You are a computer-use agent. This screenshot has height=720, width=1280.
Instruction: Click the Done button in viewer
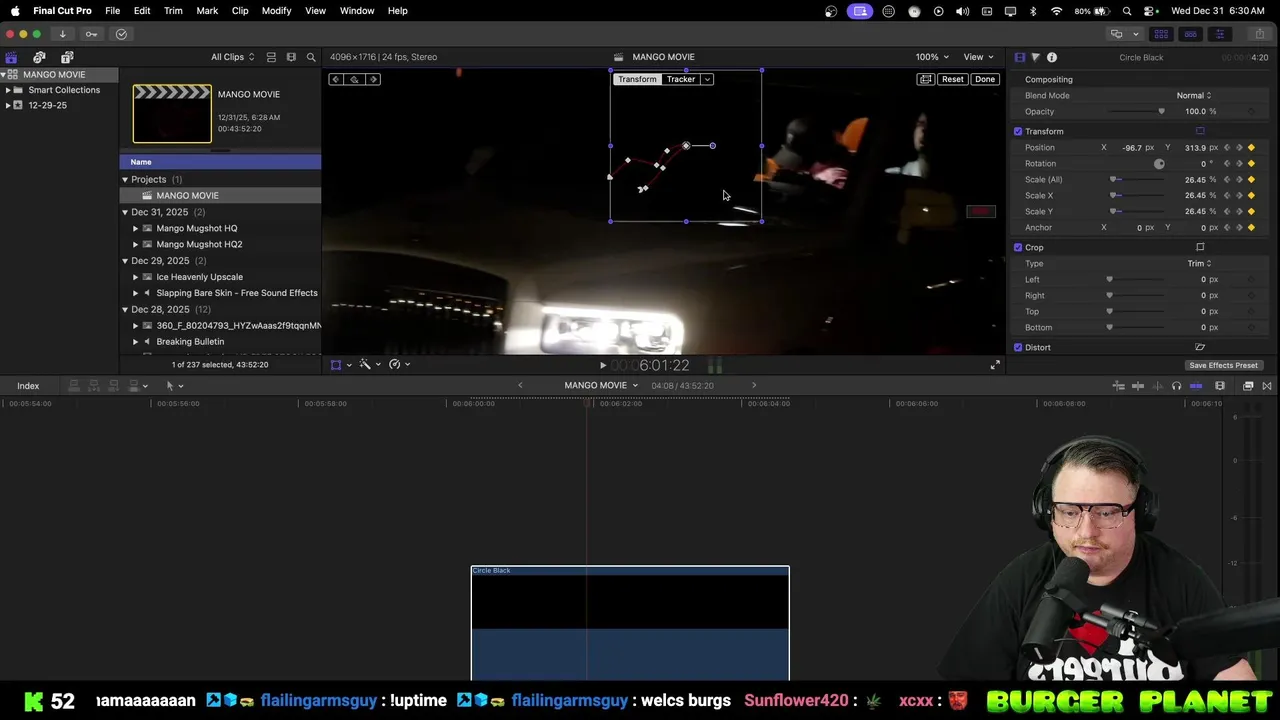[985, 79]
